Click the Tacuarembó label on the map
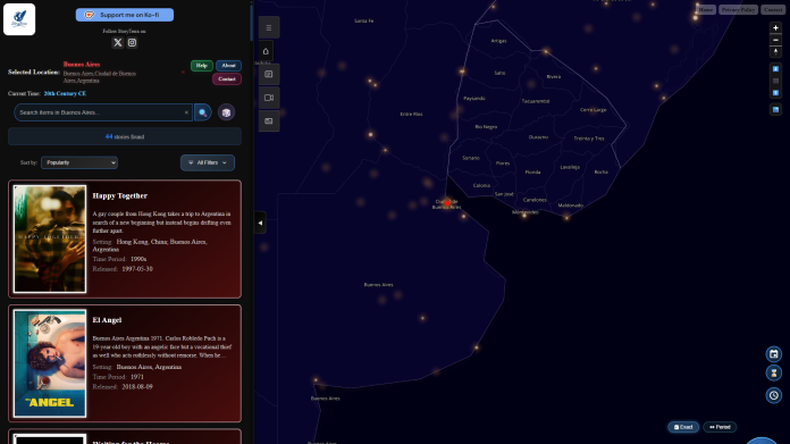790x444 pixels. (536, 101)
